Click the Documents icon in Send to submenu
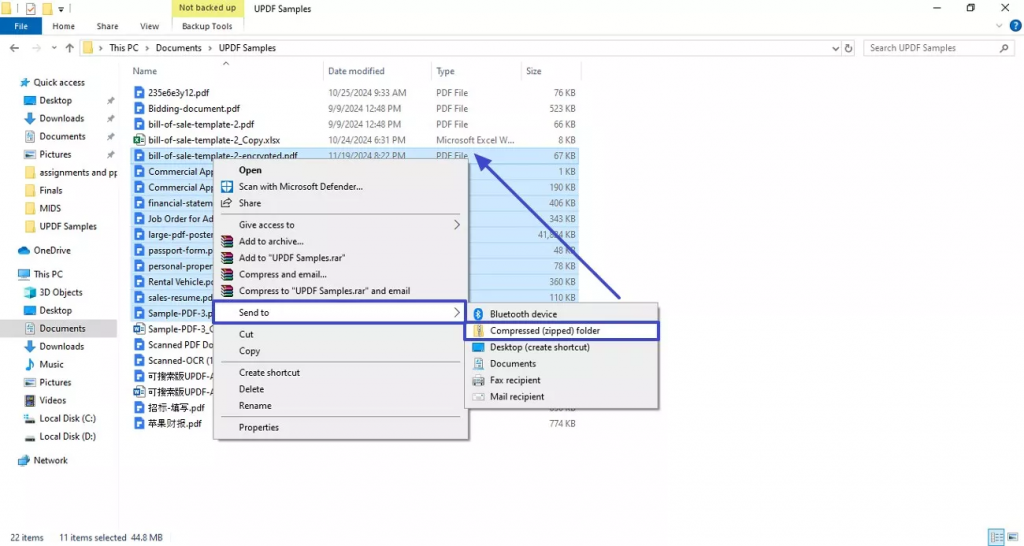 click(478, 364)
